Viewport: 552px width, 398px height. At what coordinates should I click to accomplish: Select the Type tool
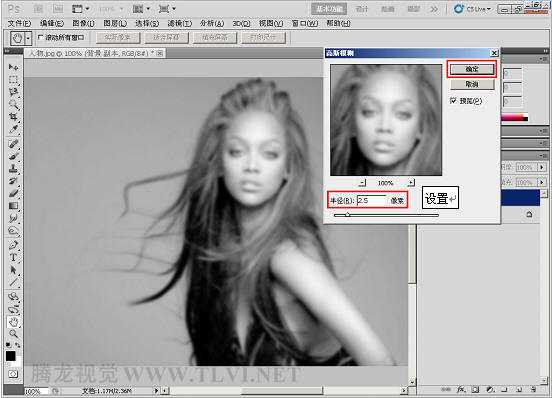[13, 257]
